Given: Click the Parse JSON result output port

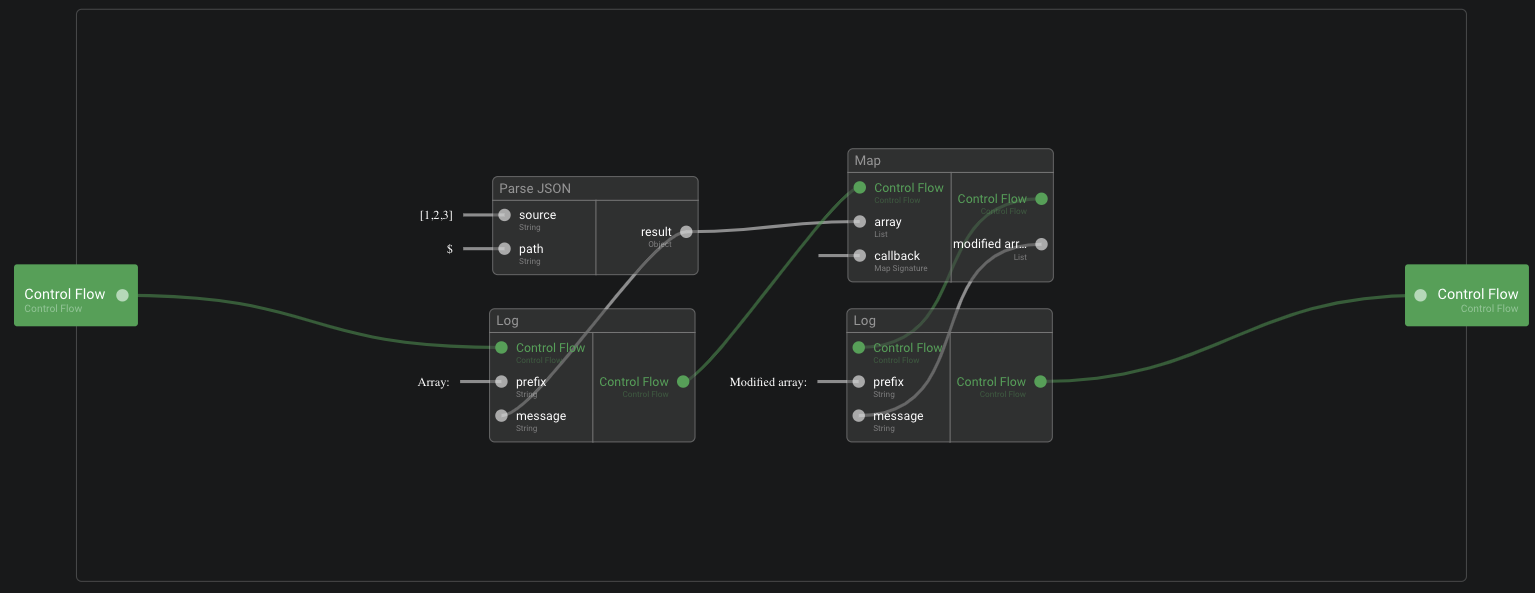Looking at the screenshot, I should [686, 232].
